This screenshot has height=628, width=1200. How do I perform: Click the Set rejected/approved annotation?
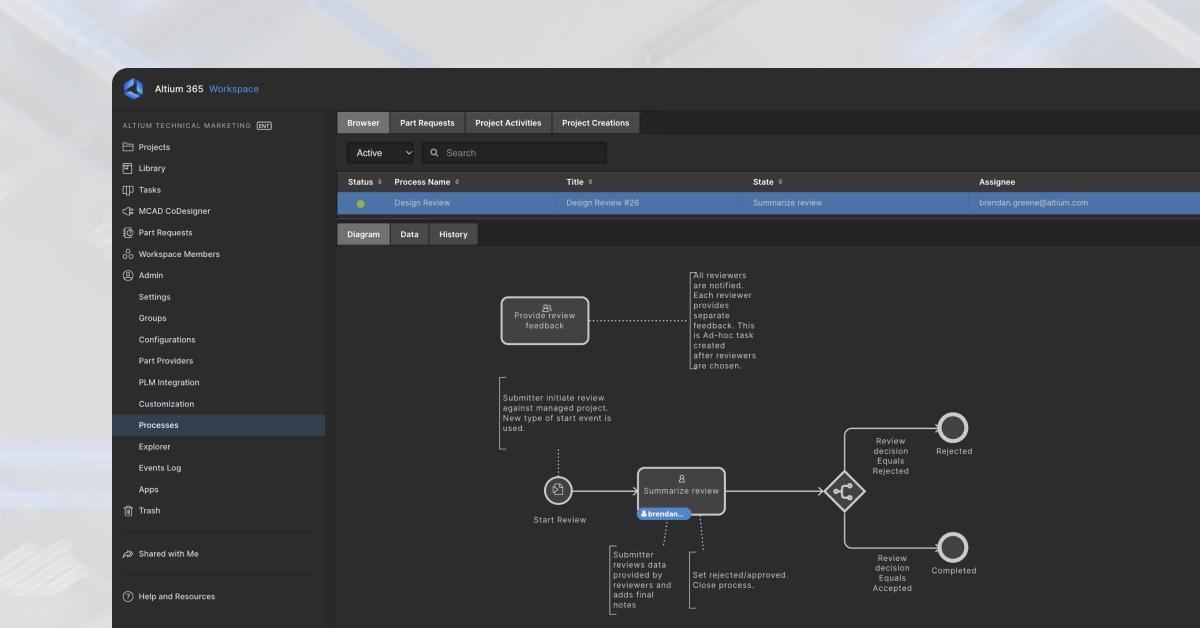click(x=740, y=580)
